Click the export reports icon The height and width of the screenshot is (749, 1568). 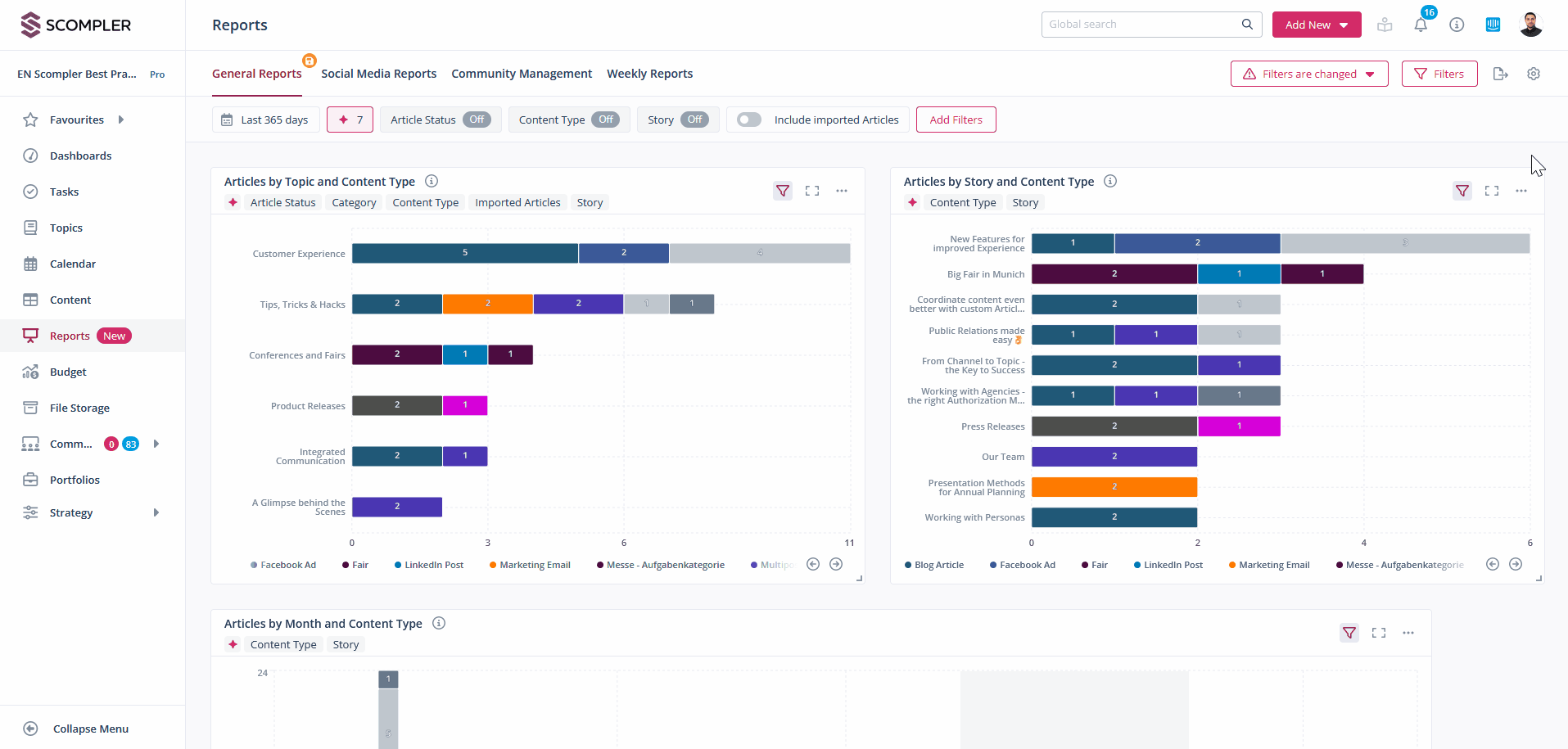click(1500, 74)
